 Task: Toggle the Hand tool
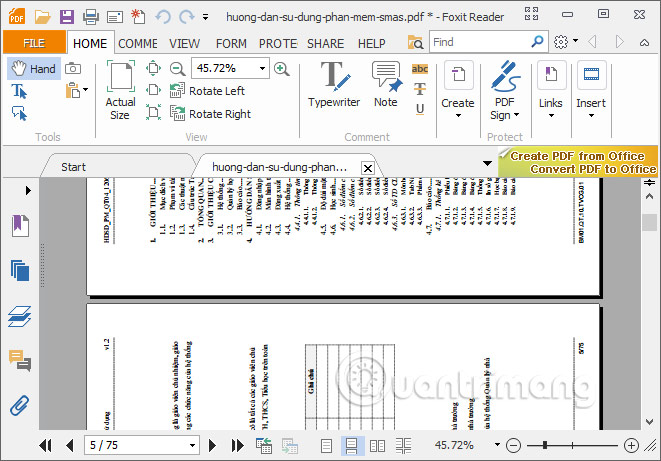34,68
